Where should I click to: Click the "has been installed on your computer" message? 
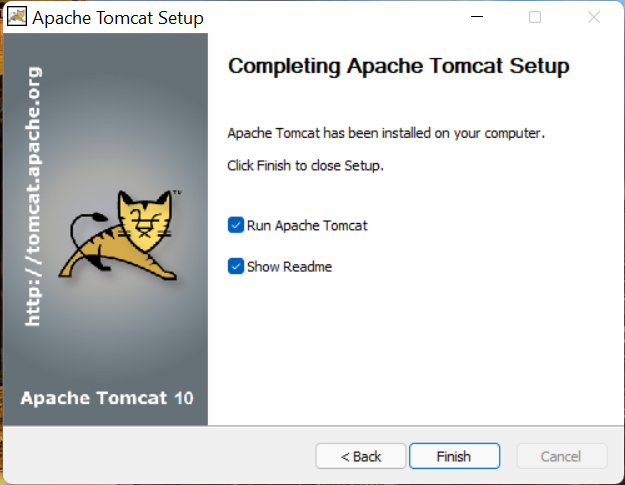pyautogui.click(x=386, y=133)
